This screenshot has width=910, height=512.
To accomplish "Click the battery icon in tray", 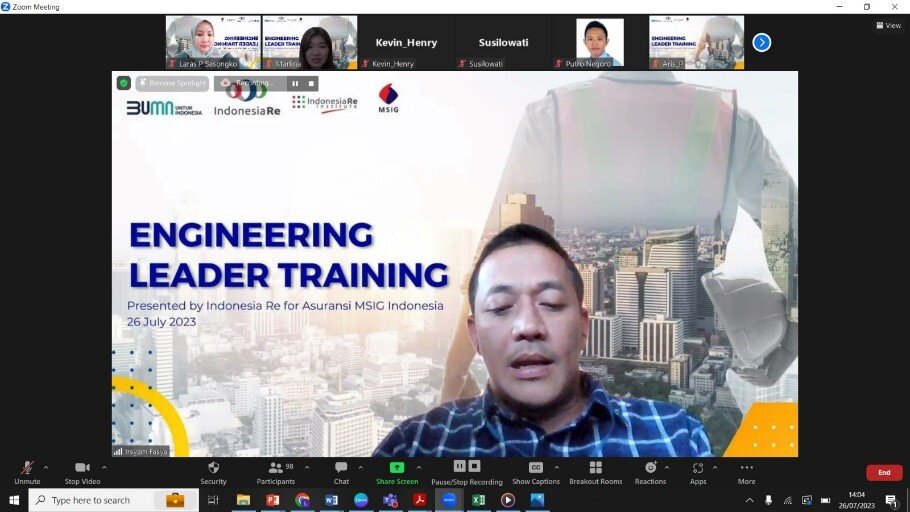I will pyautogui.click(x=825, y=500).
